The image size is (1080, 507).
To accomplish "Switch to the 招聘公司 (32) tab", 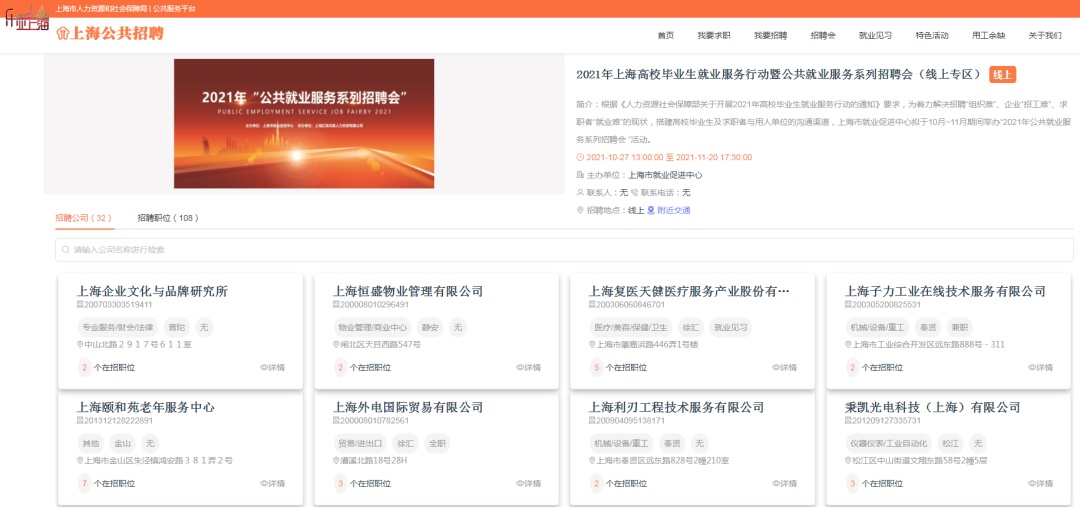I will tap(83, 218).
